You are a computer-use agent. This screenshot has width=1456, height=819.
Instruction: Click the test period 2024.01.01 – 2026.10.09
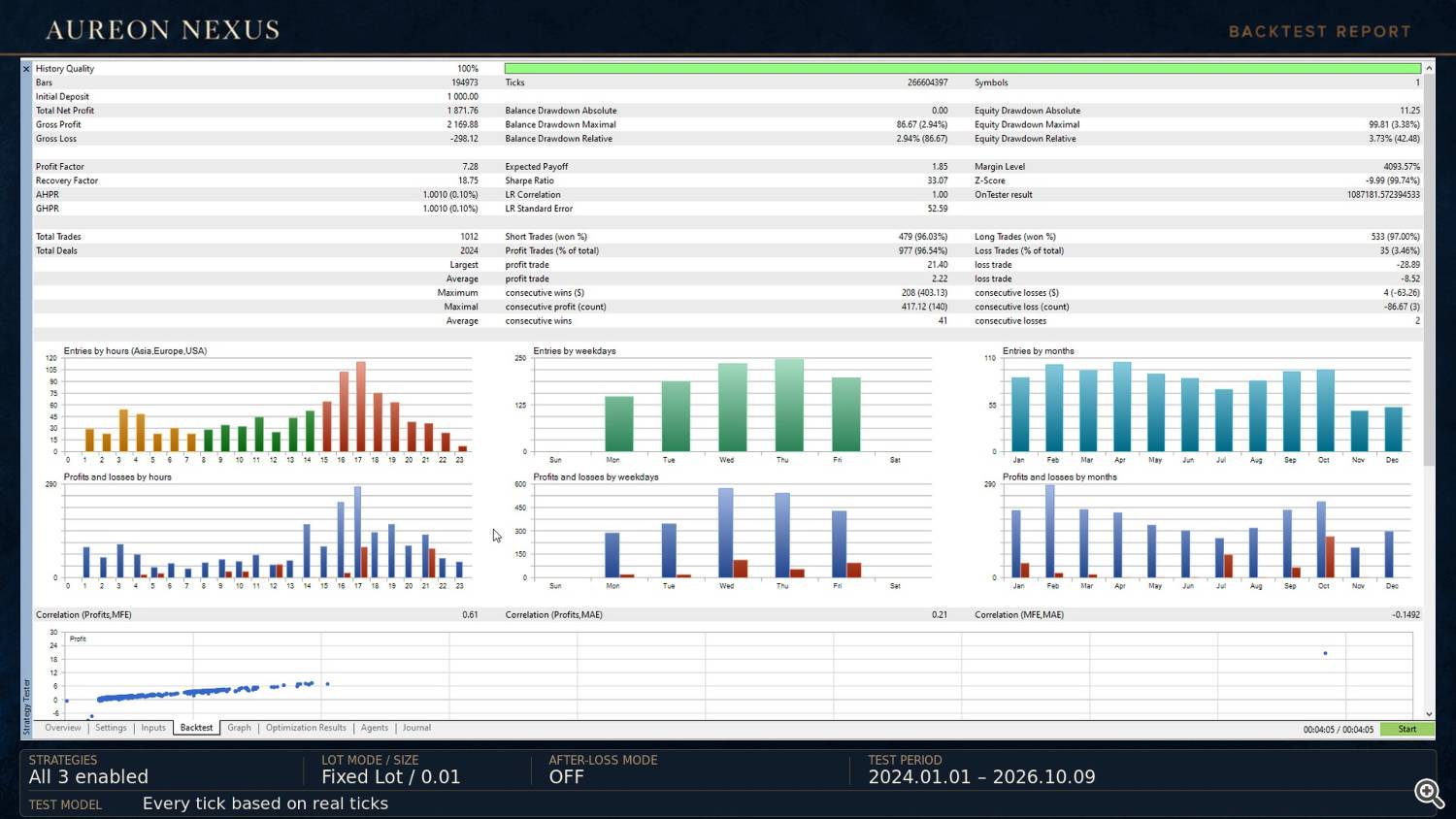pos(981,777)
